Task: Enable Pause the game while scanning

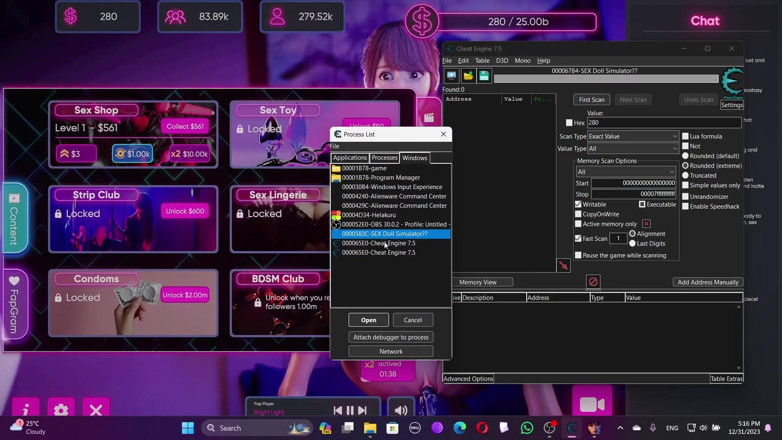Action: (x=578, y=255)
